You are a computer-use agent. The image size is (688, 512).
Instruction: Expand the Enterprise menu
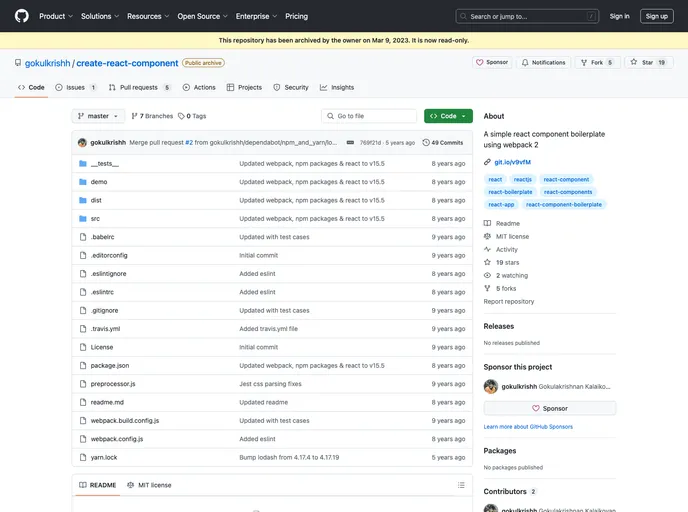(256, 16)
